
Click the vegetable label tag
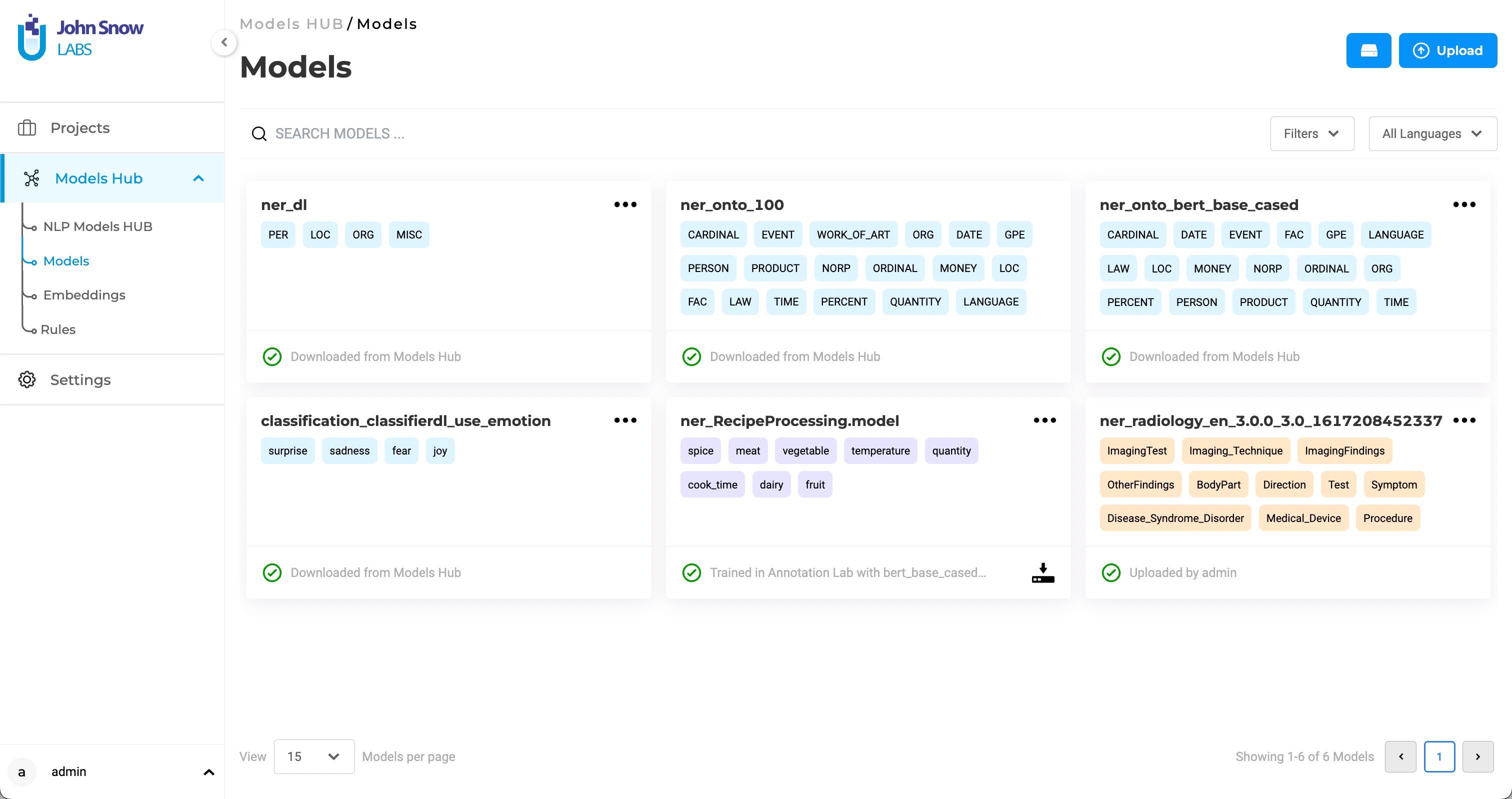(x=805, y=451)
